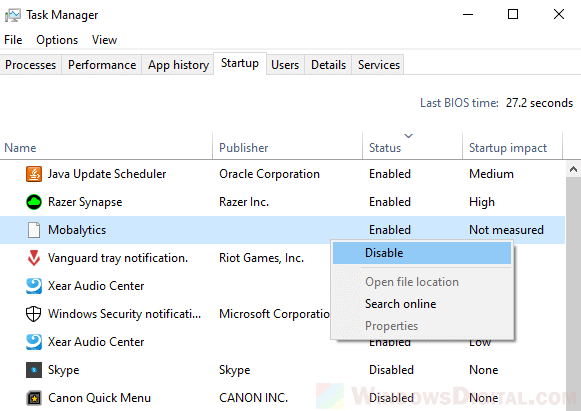581x411 pixels.
Task: Click the 27.2 seconds BIOS time value
Action: (x=539, y=103)
